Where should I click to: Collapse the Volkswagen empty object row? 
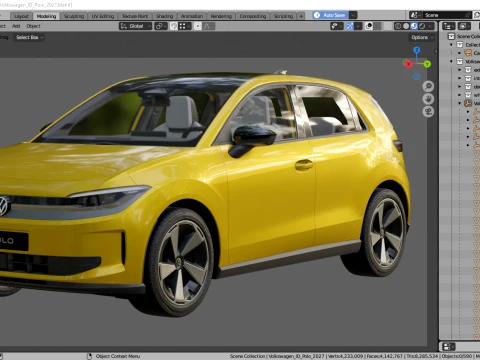pyautogui.click(x=460, y=103)
